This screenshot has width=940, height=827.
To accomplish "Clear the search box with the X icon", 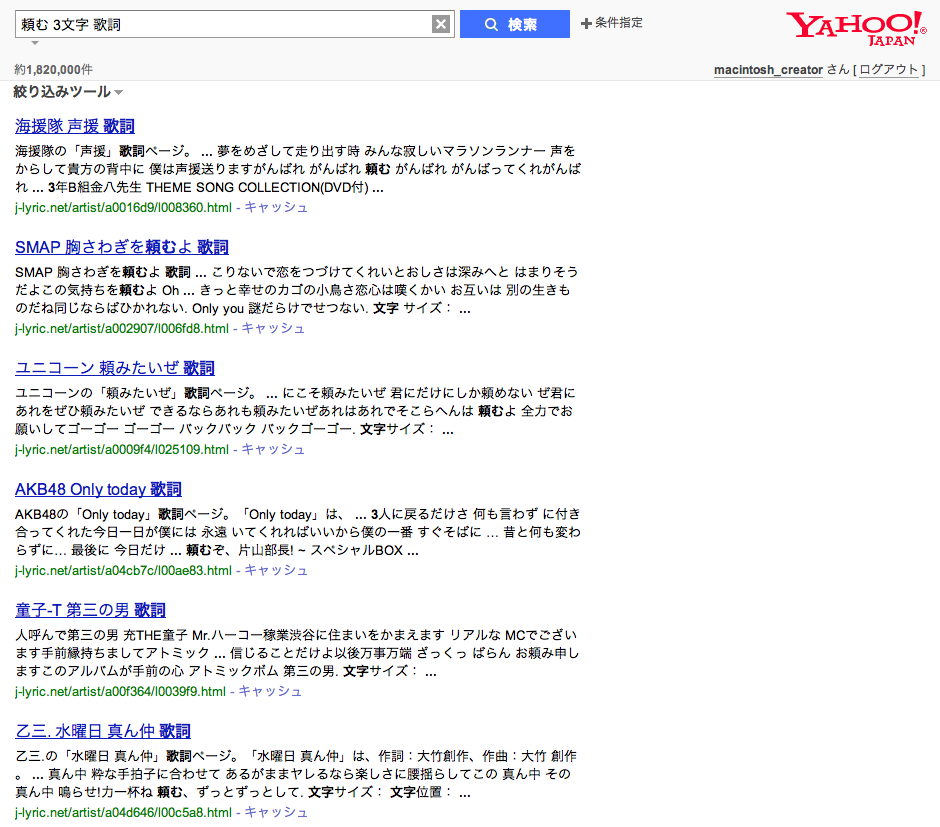I will click(441, 24).
